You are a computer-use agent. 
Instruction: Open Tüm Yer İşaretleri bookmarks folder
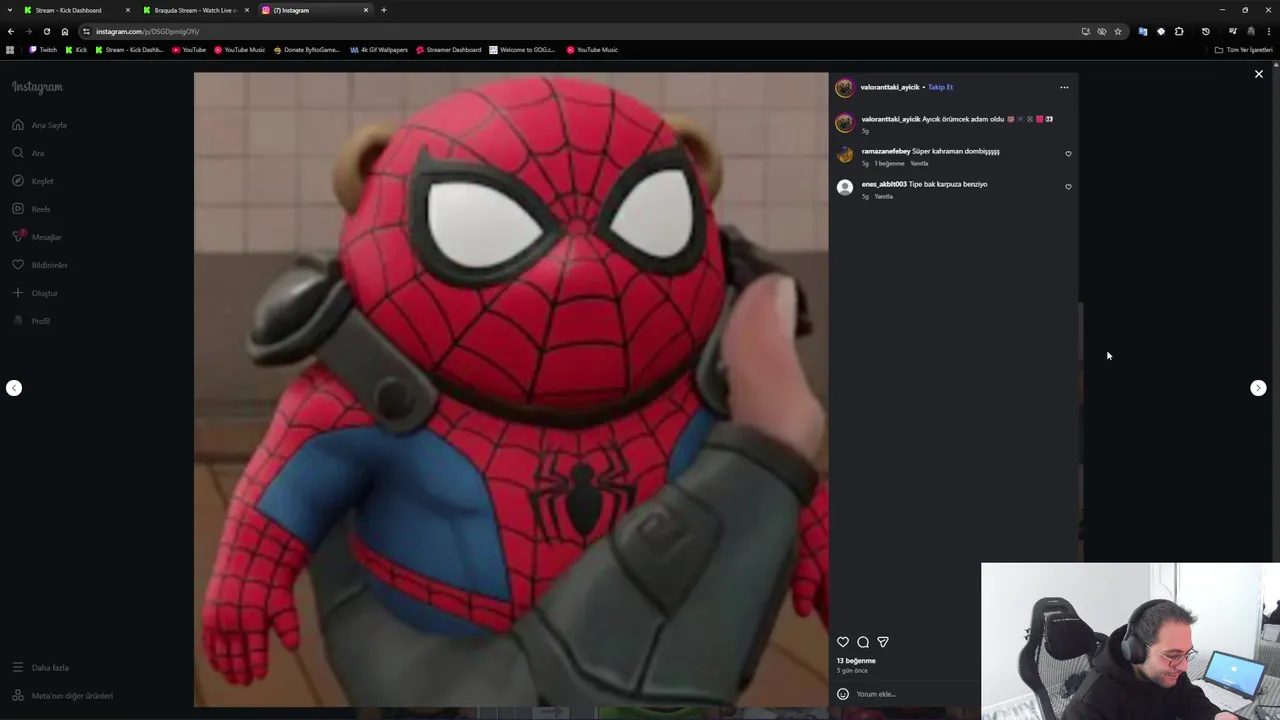coord(1244,50)
